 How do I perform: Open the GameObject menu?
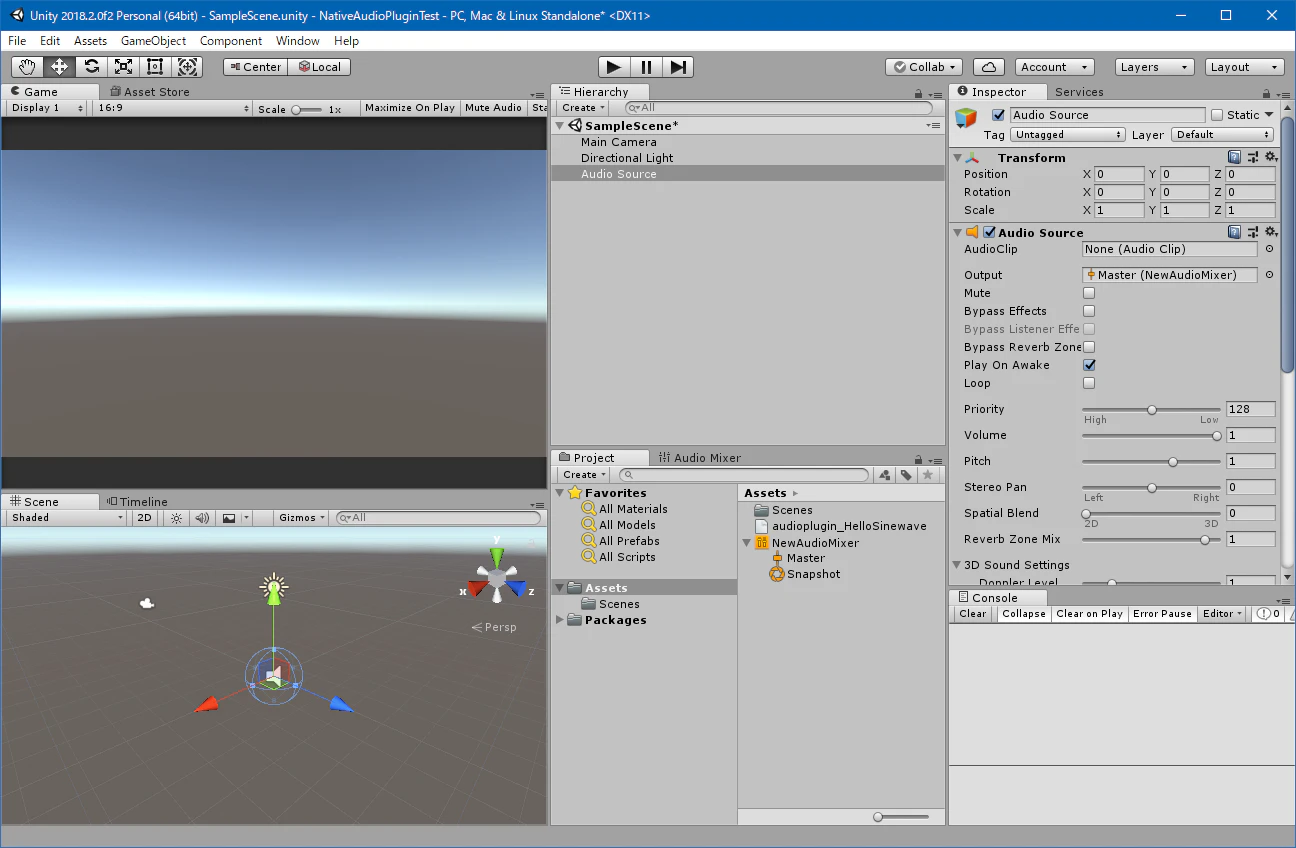point(153,41)
